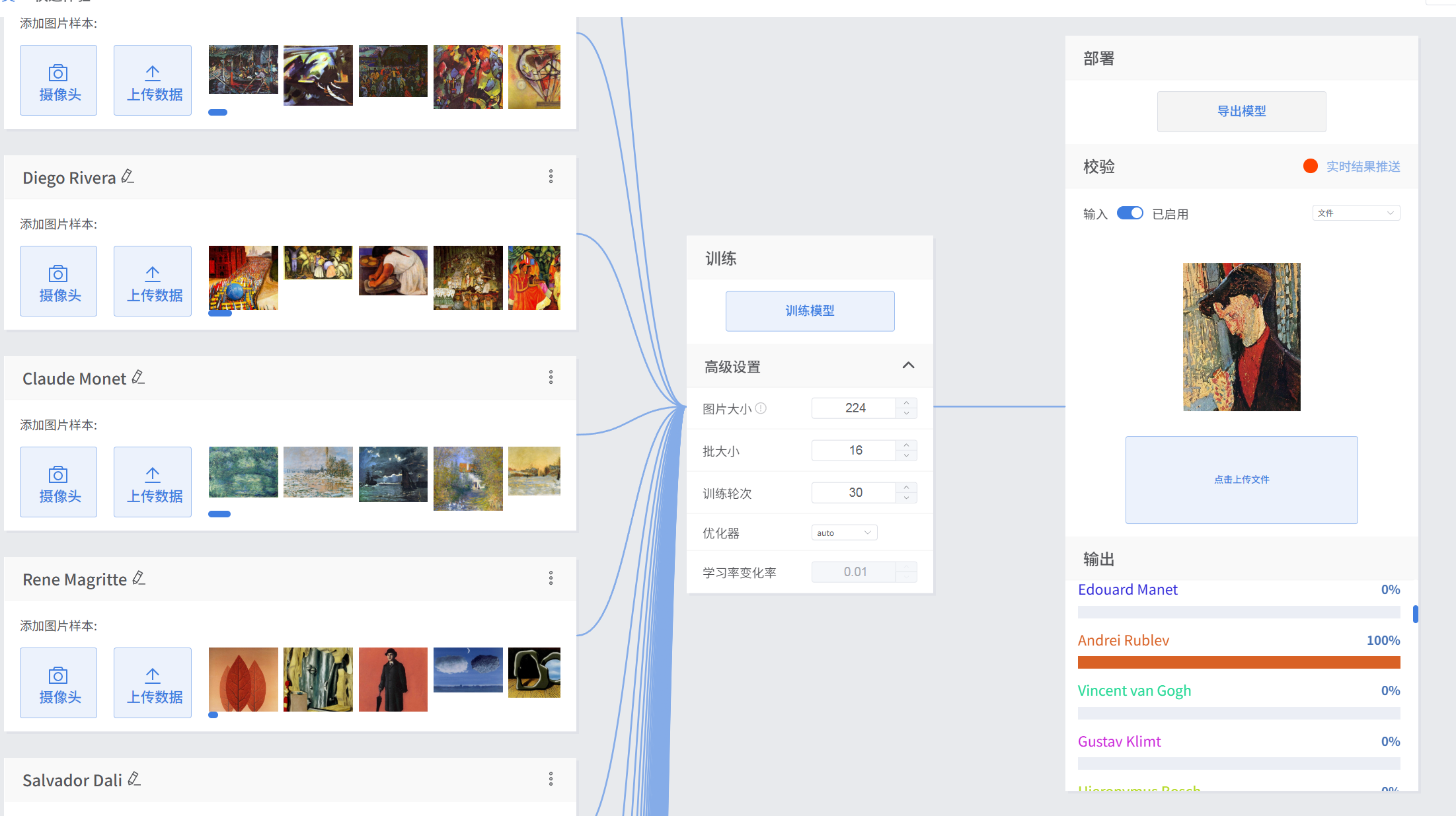Click the 点击上传文件 upload area
Image resolution: width=1456 pixels, height=816 pixels.
pos(1241,480)
